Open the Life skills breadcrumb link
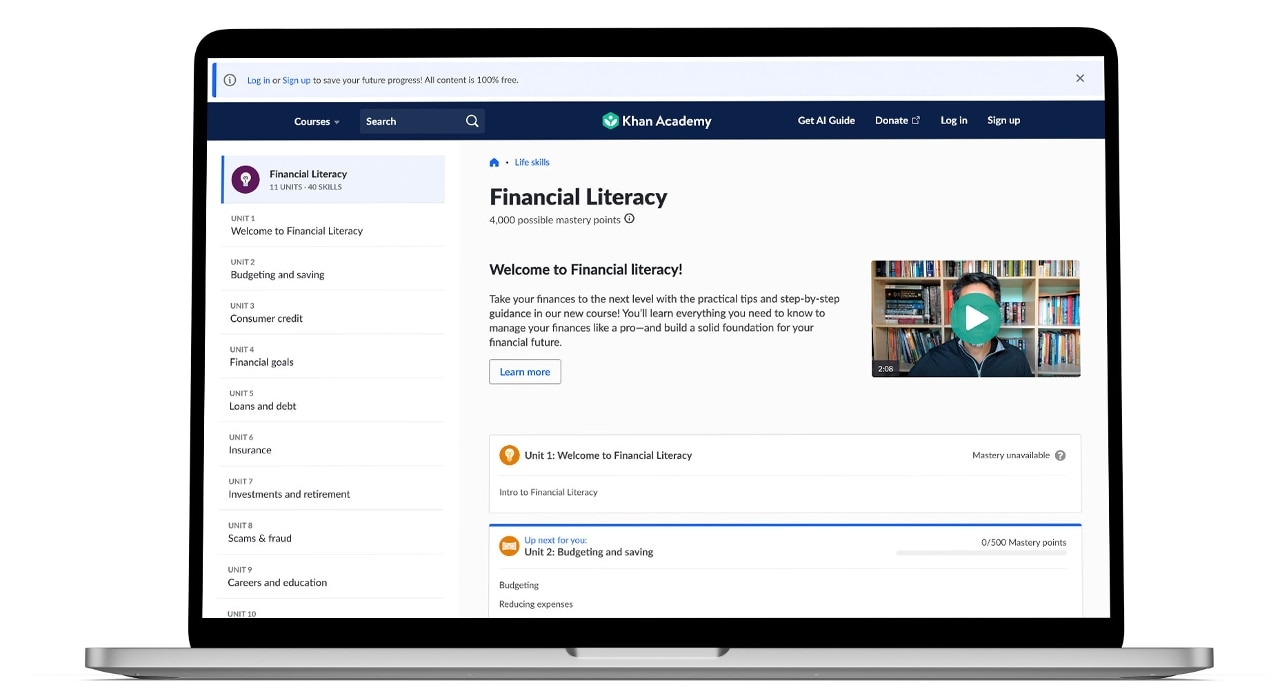The image size is (1280, 689). coord(532,161)
